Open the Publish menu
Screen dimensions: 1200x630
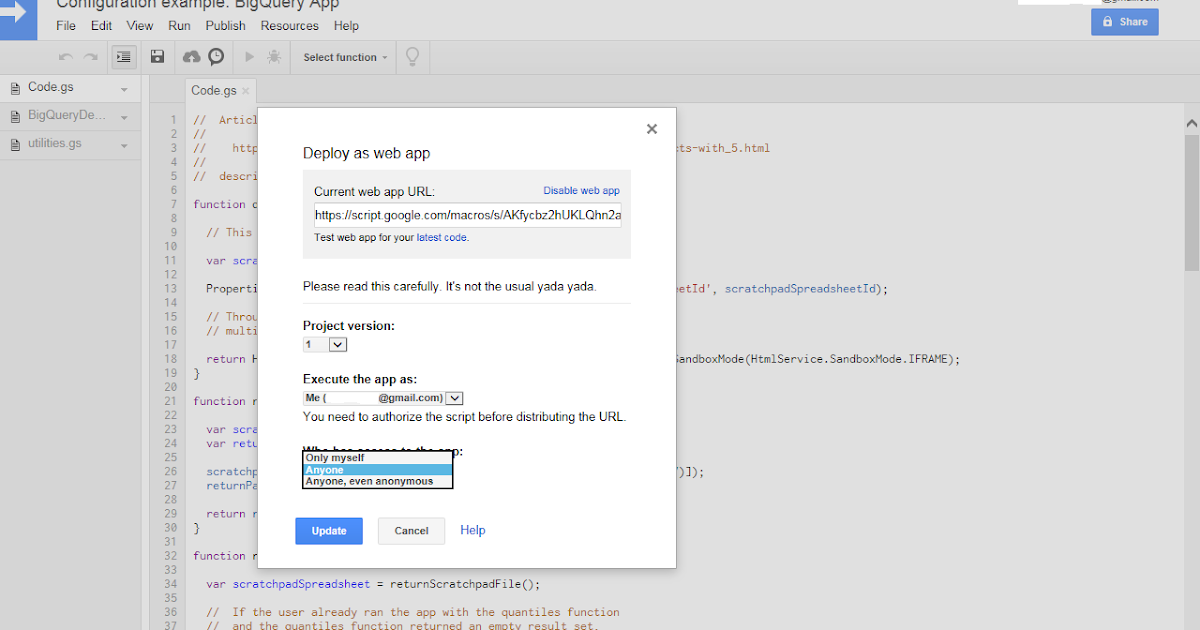click(225, 25)
